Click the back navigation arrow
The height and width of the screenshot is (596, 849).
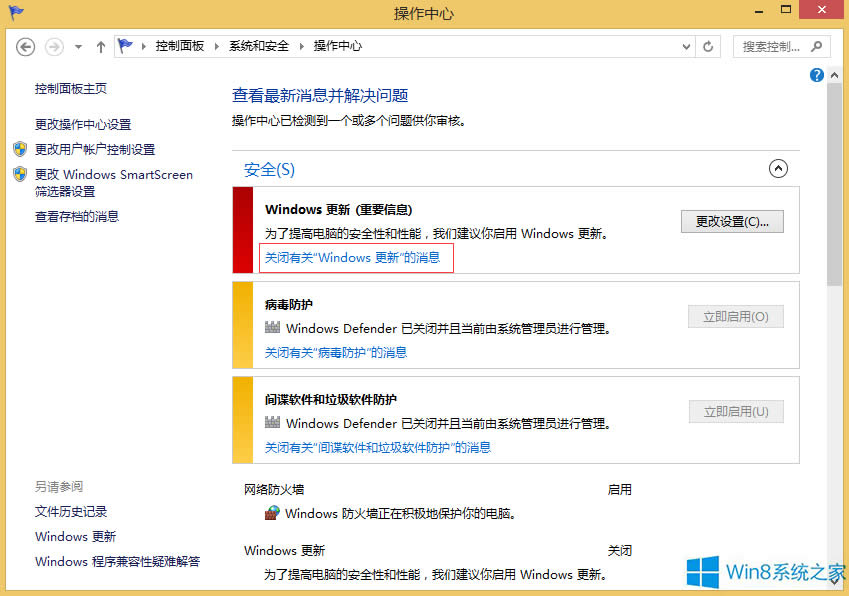27,46
